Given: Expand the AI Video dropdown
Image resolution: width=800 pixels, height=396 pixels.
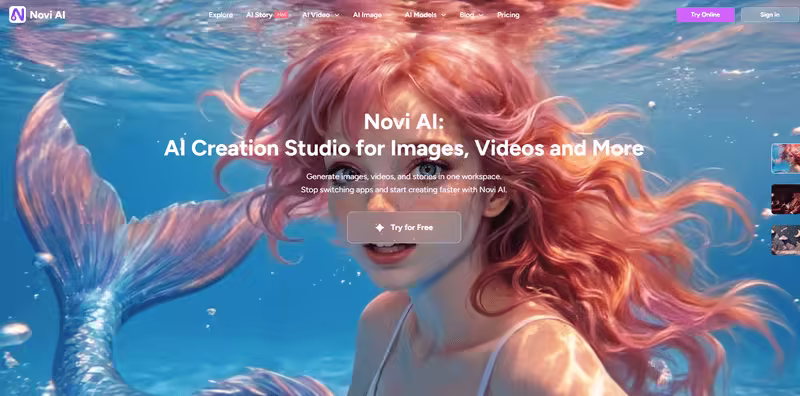Looking at the screenshot, I should tap(320, 15).
